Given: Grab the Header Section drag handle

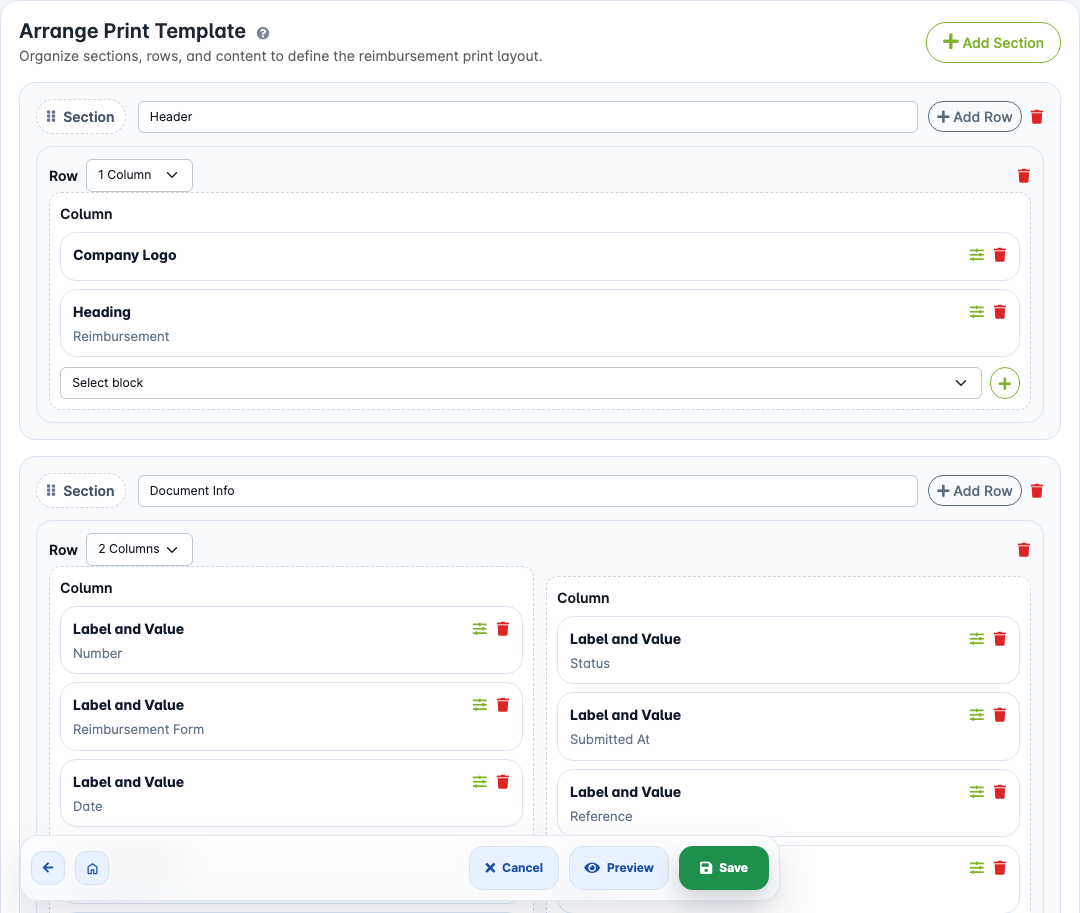Looking at the screenshot, I should [x=81, y=117].
